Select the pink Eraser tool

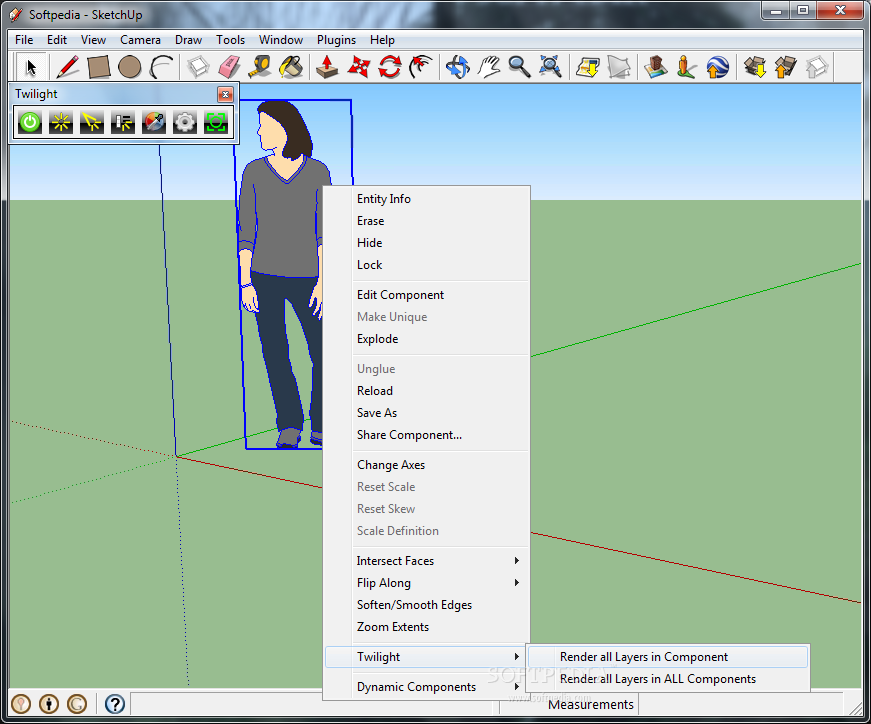(229, 67)
